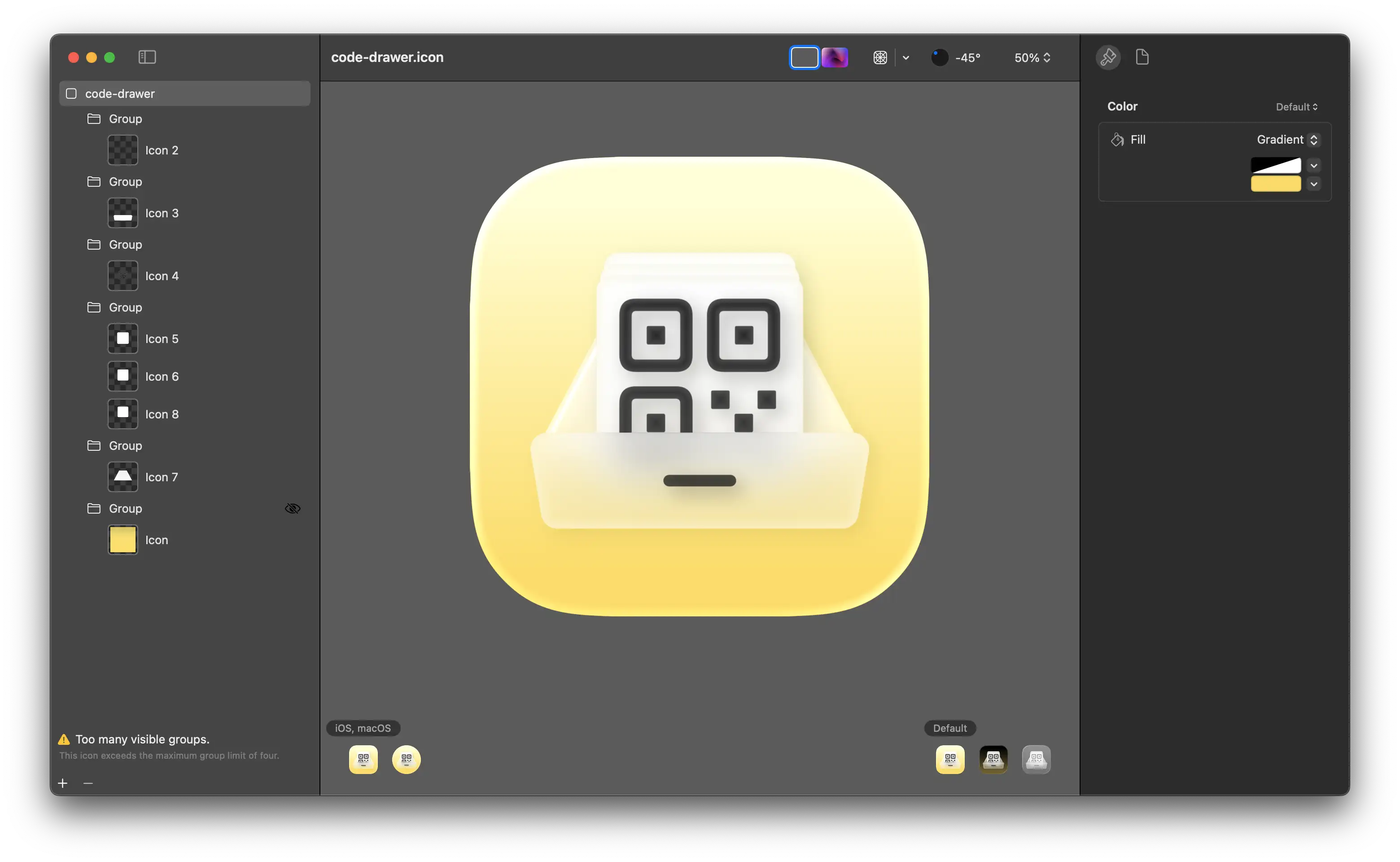Click the Icon 6 layer thumbnail

pos(122,376)
